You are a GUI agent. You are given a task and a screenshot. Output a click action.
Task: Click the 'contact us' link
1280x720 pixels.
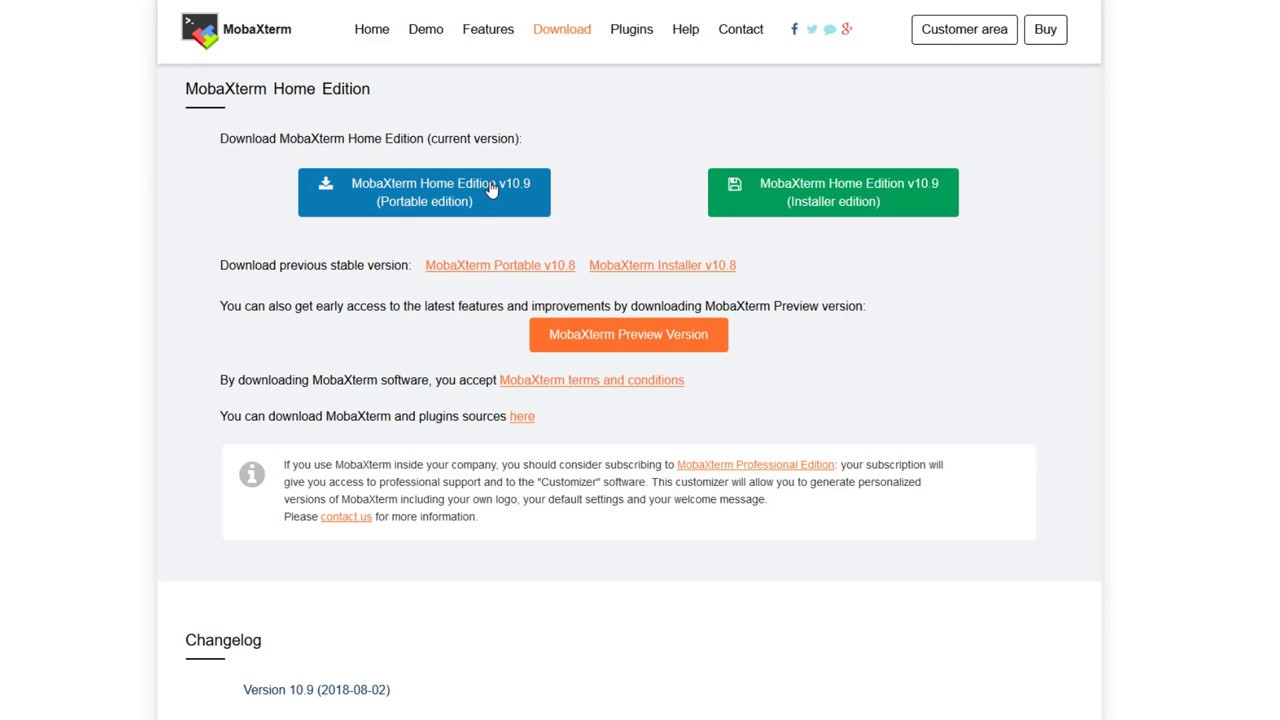click(x=346, y=517)
